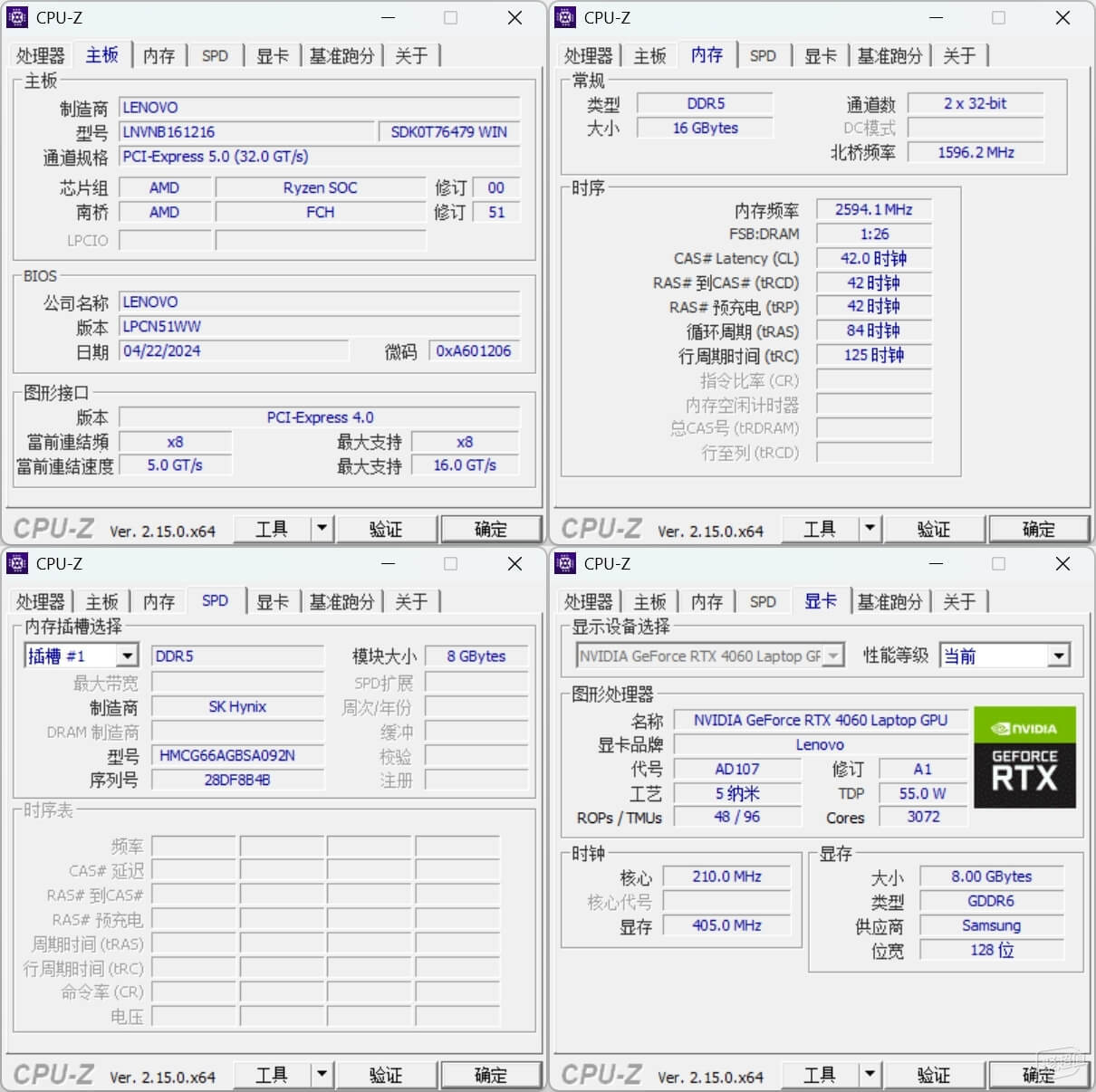Click serial number 28DF8B4B field
The width and height of the screenshot is (1096, 1092).
[237, 780]
